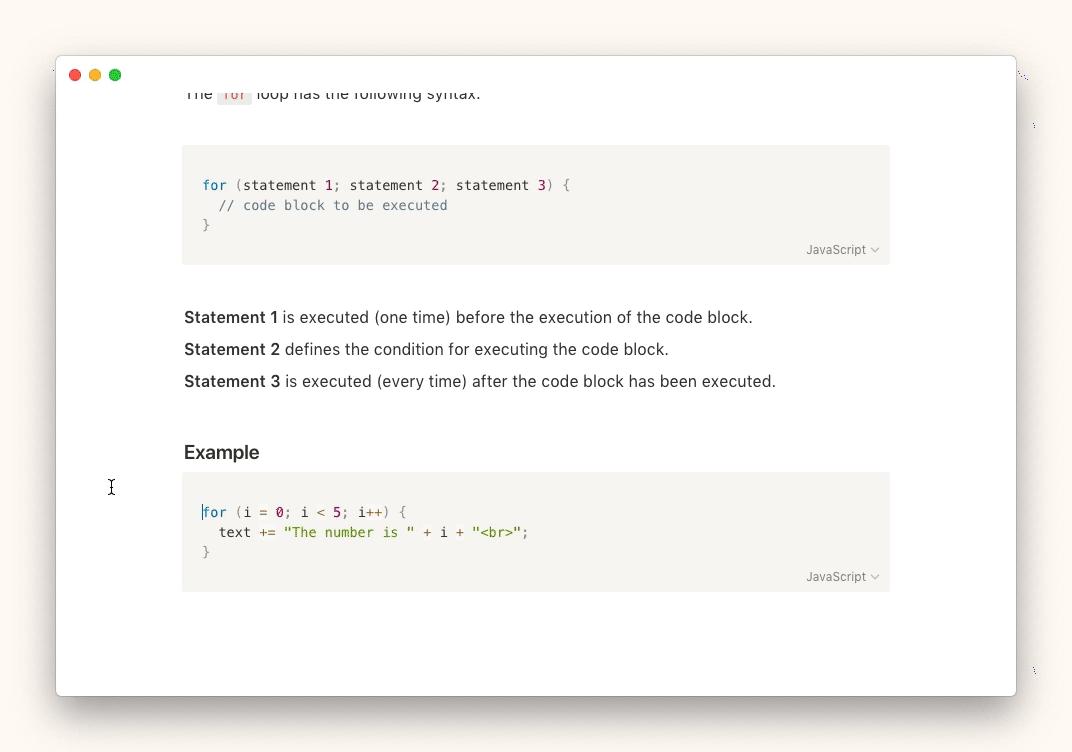Close the window with the red button
The height and width of the screenshot is (752, 1072).
pyautogui.click(x=75, y=75)
